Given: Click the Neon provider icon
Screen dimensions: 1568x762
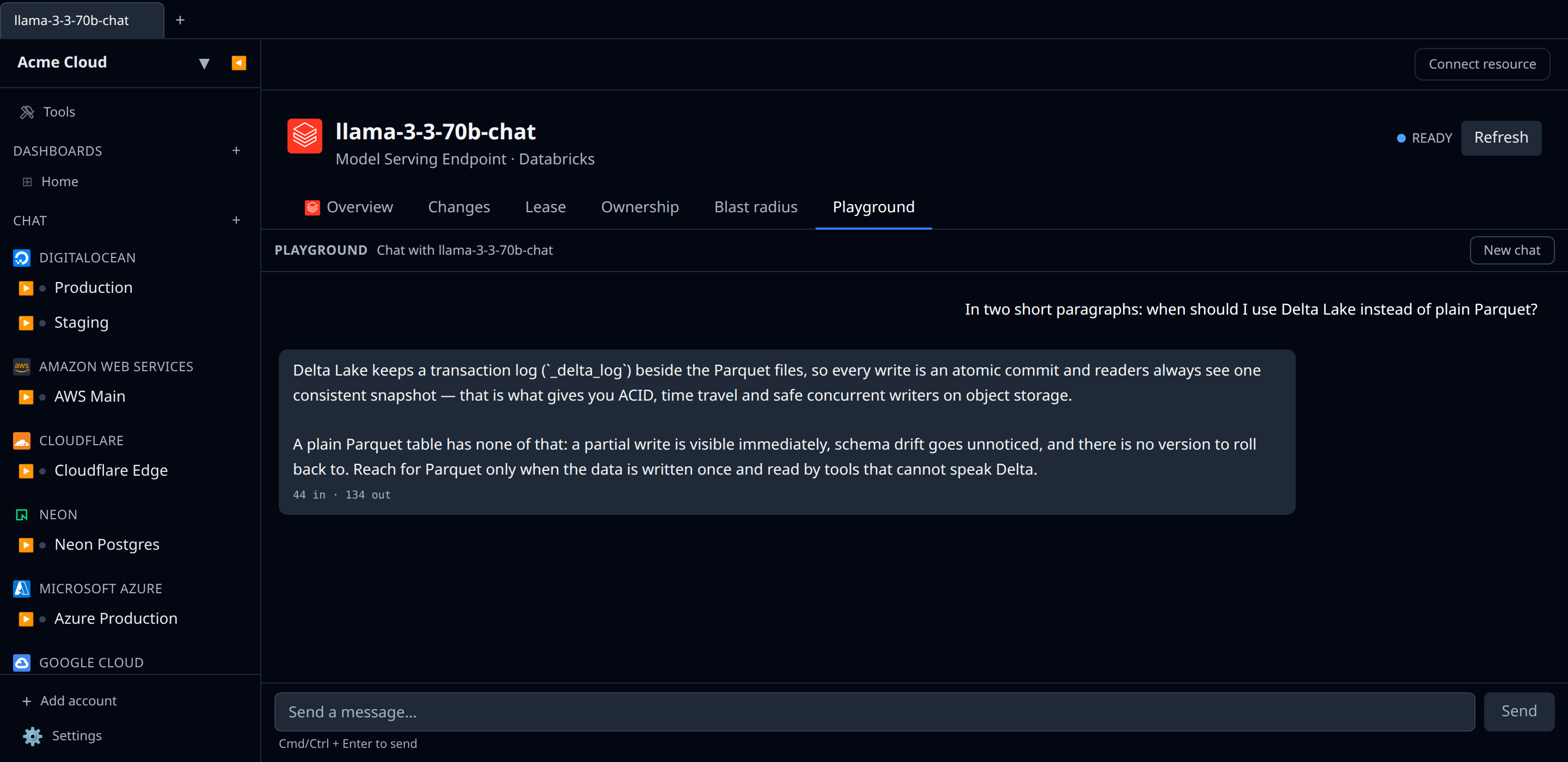Looking at the screenshot, I should (x=22, y=515).
